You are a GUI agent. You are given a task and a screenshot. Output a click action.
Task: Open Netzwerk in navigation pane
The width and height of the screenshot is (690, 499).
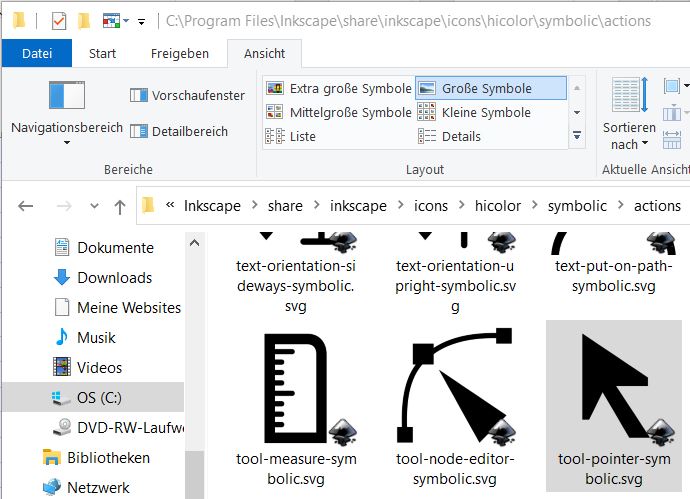tap(86, 488)
